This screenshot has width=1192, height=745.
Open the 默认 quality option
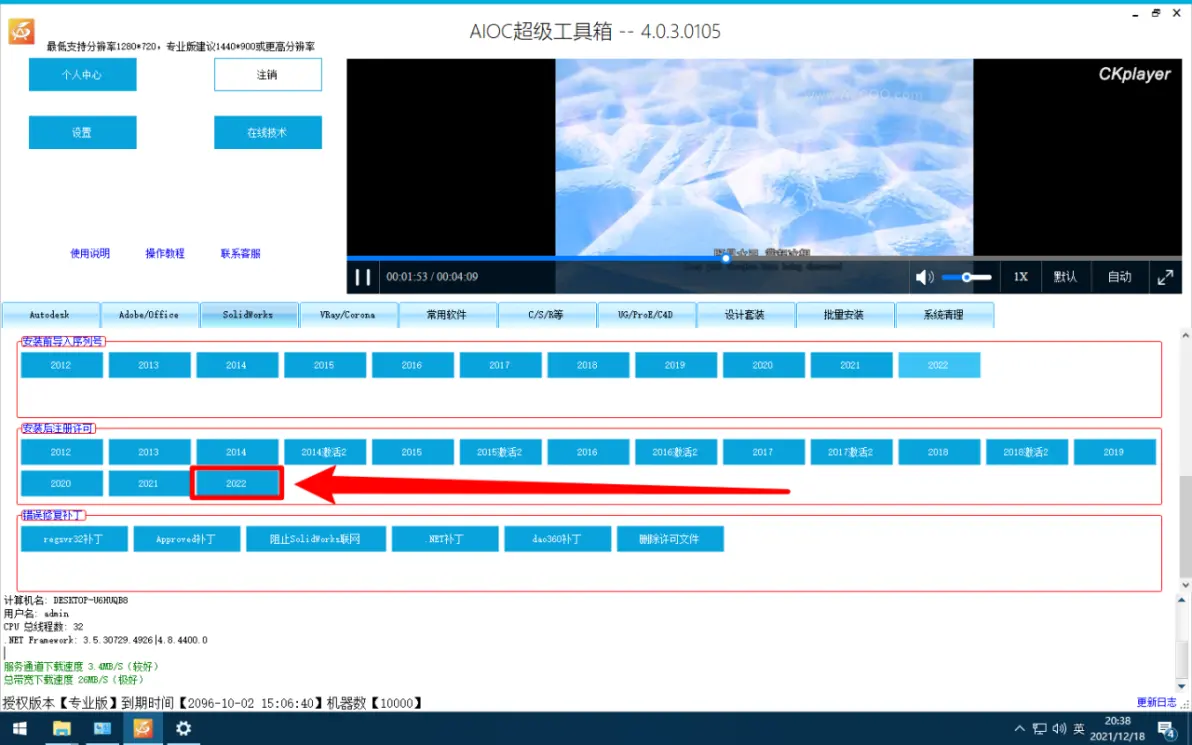point(1064,277)
